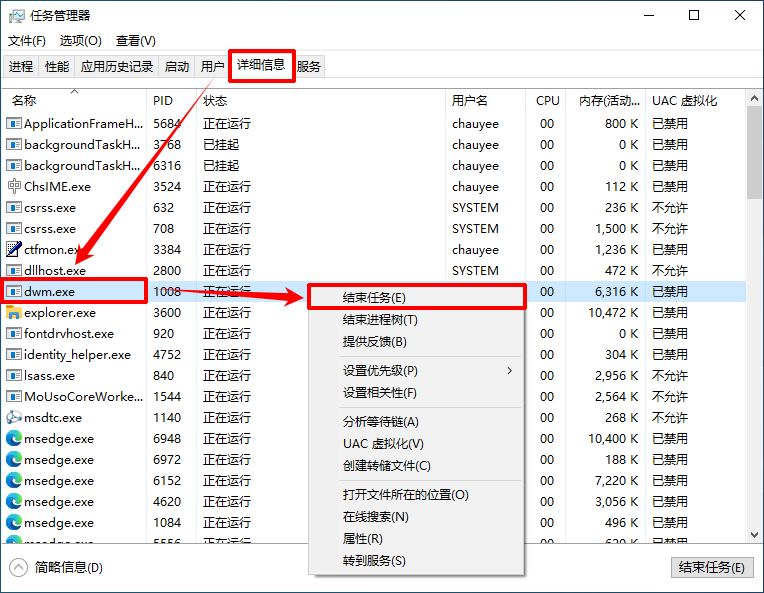The image size is (764, 593).
Task: Click the ctfmon.exe pen icon
Action: coord(14,249)
